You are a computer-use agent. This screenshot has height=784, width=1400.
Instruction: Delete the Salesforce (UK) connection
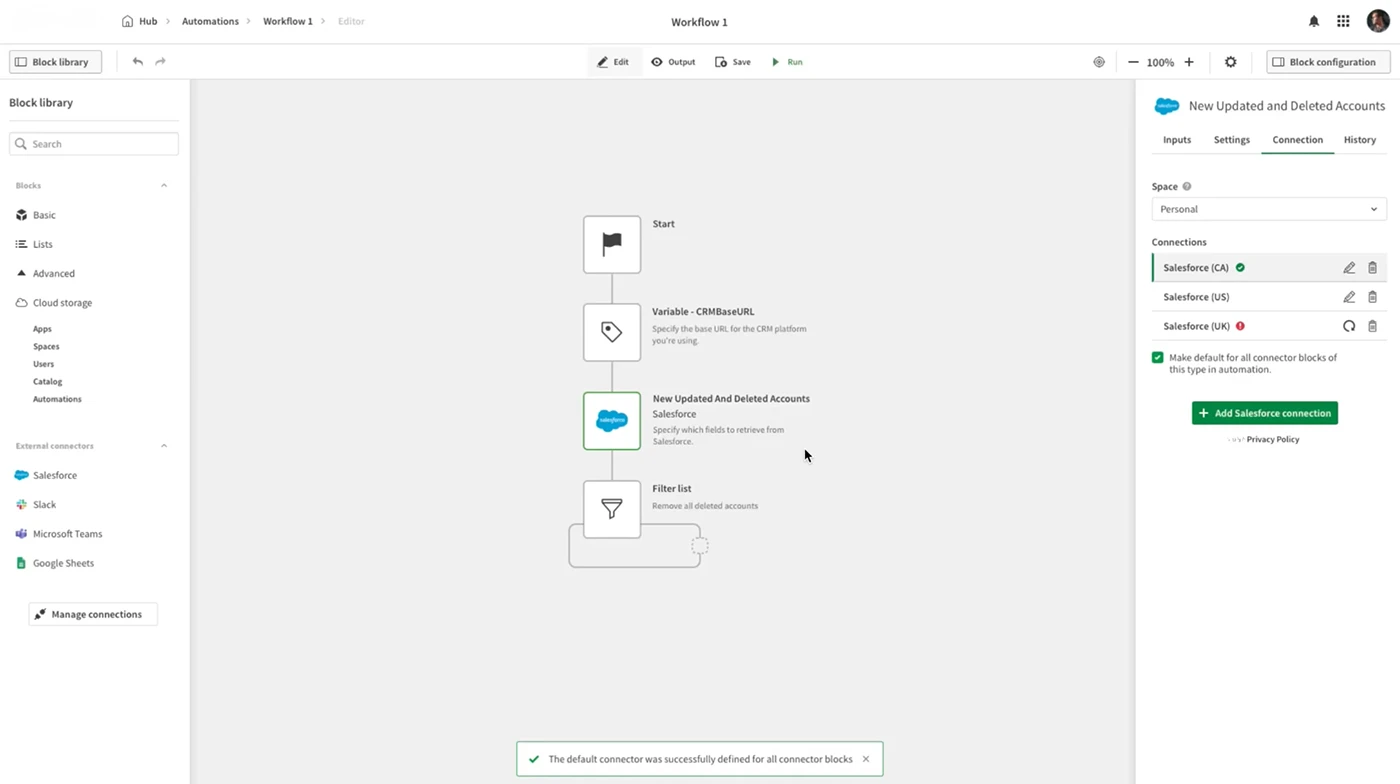[1372, 326]
